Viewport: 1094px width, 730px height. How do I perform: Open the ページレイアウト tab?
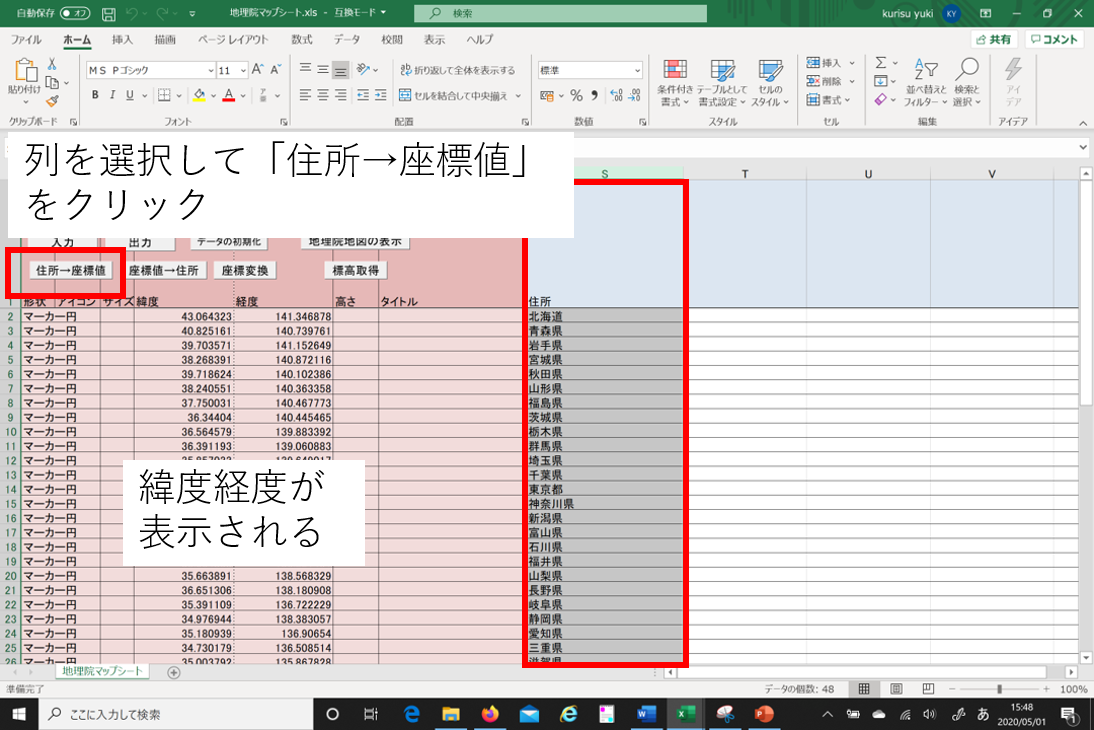(233, 40)
